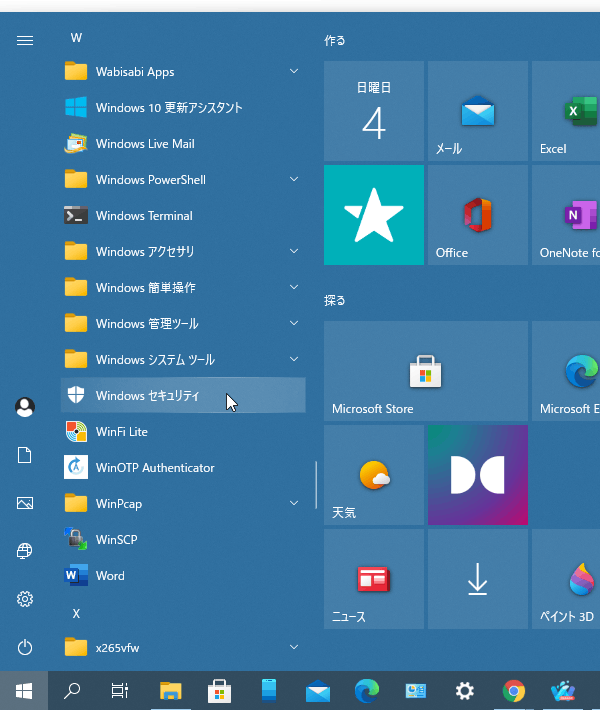The width and height of the screenshot is (600, 710).
Task: Launch WinOTP Authenticator
Action: click(183, 467)
